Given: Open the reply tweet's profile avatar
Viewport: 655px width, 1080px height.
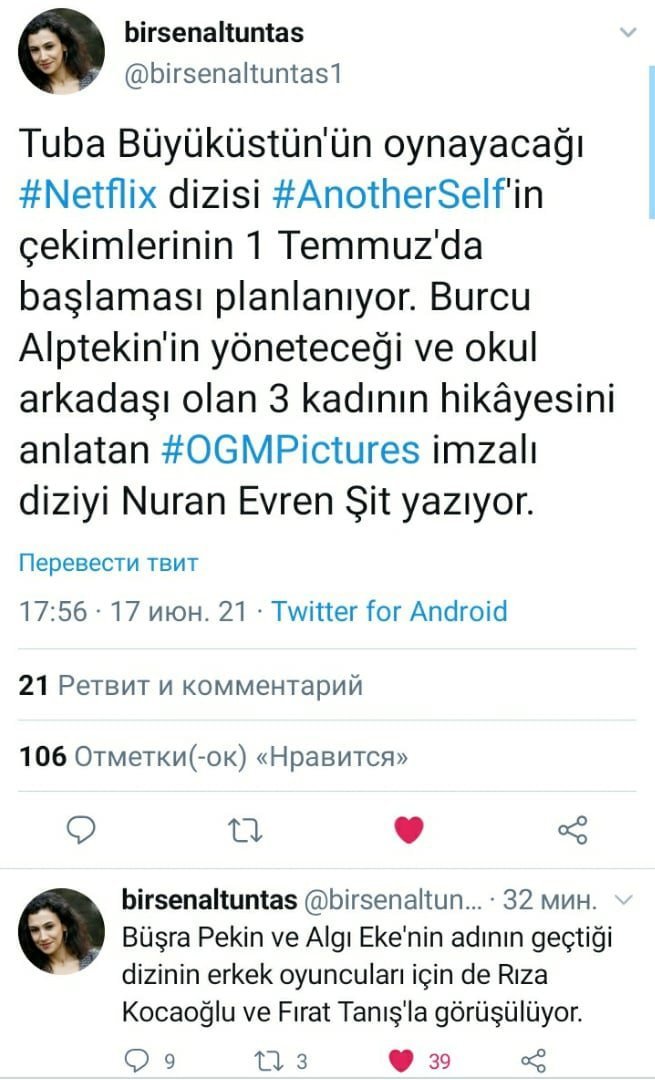Looking at the screenshot, I should (x=61, y=931).
